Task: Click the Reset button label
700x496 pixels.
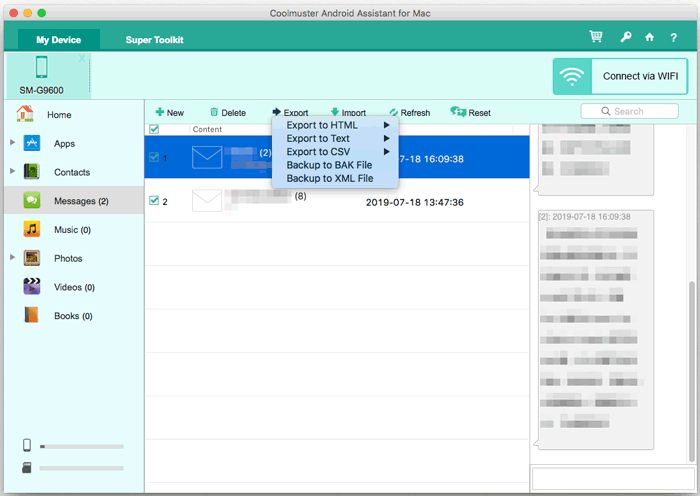Action: 479,113
